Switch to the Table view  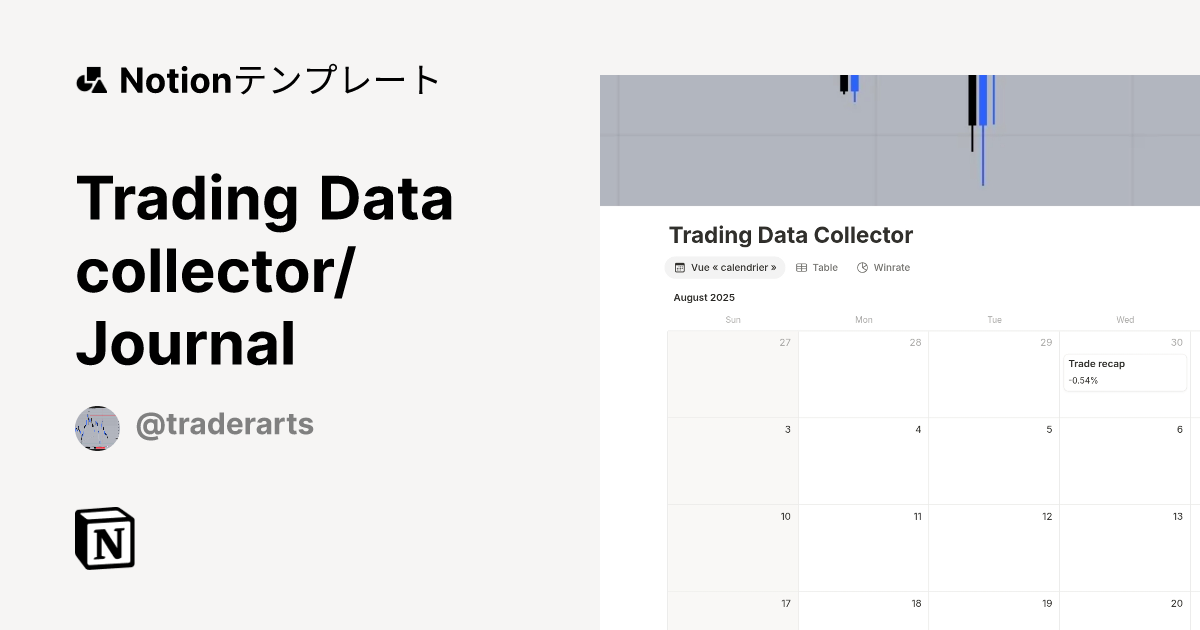[x=824, y=267]
